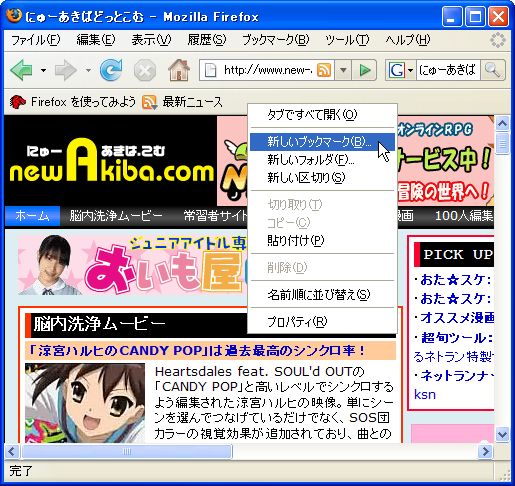Open the Back button history dropdown arrow
This screenshot has height=486, width=515.
point(43,70)
